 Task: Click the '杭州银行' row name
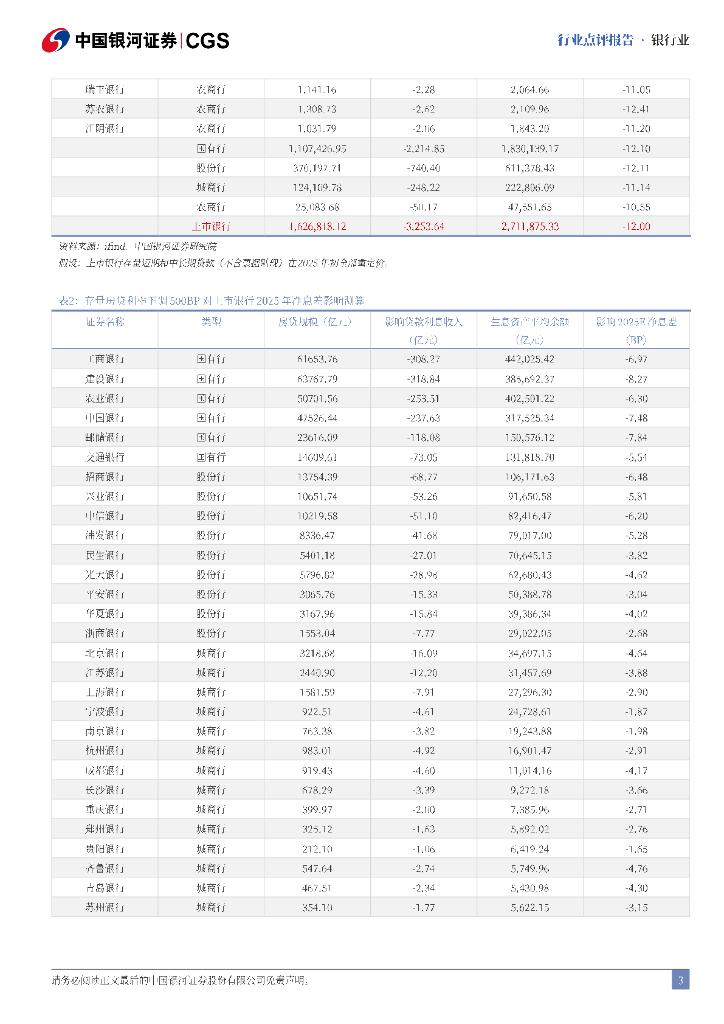pyautogui.click(x=104, y=751)
